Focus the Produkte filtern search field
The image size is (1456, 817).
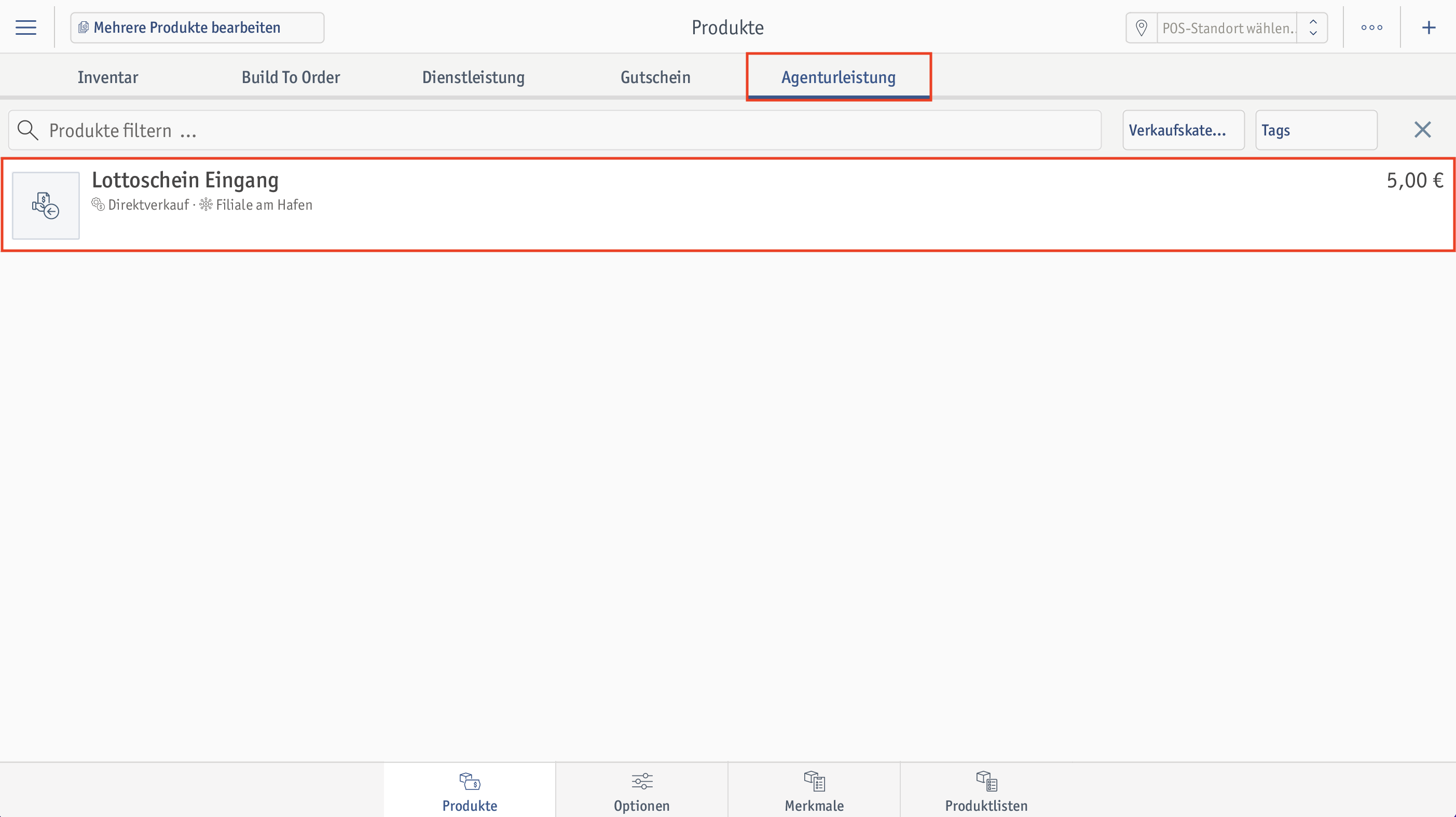[555, 131]
